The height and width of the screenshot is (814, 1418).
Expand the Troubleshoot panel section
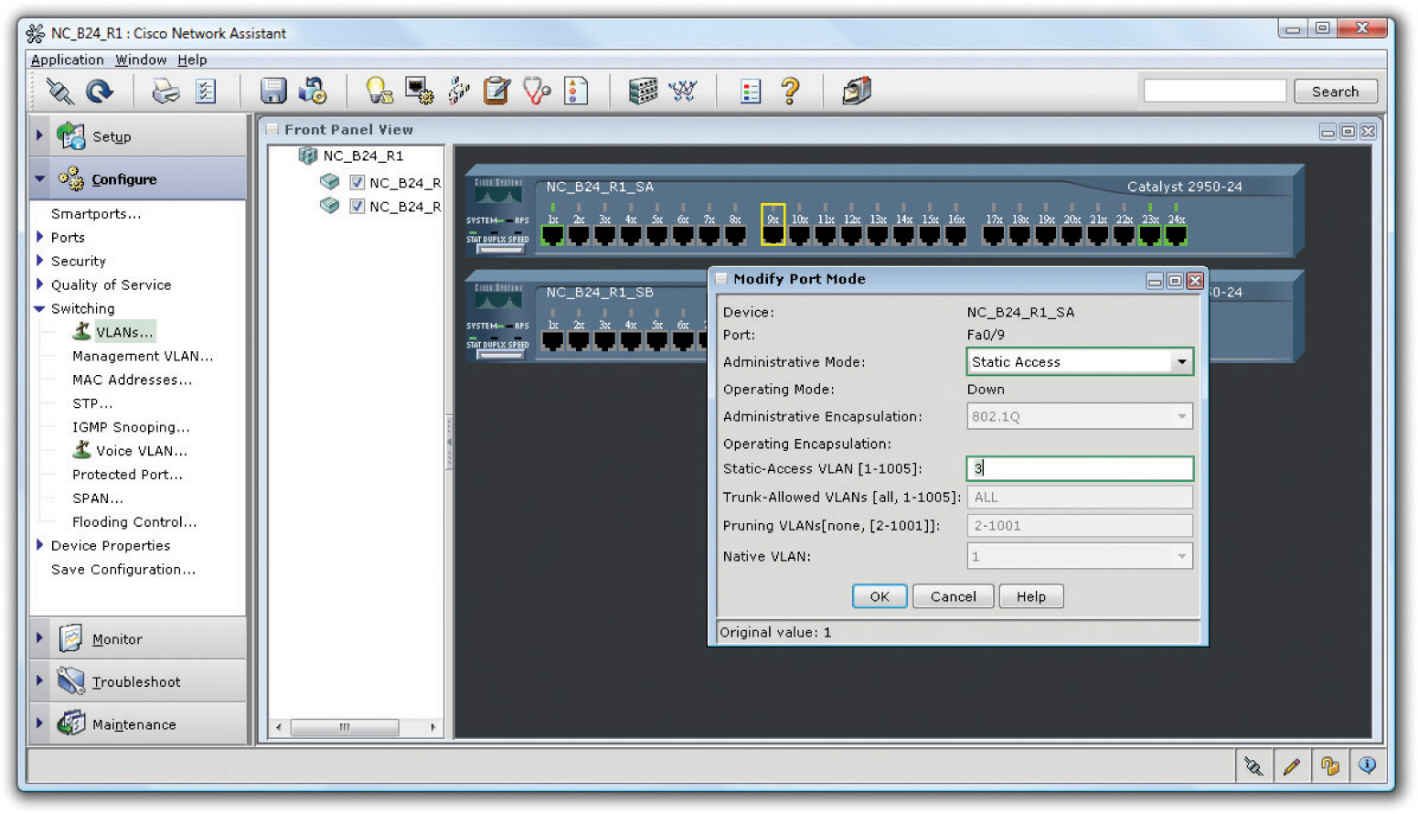coord(138,682)
